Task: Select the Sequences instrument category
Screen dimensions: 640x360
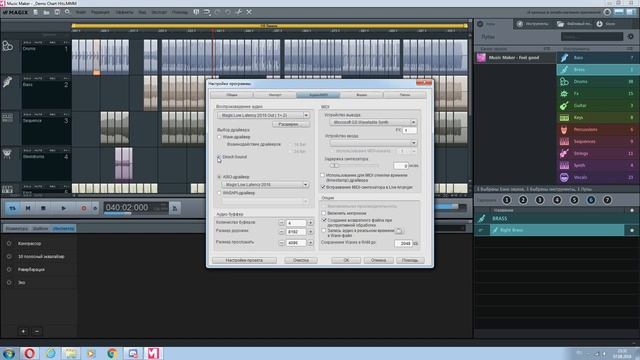Action: (x=597, y=142)
